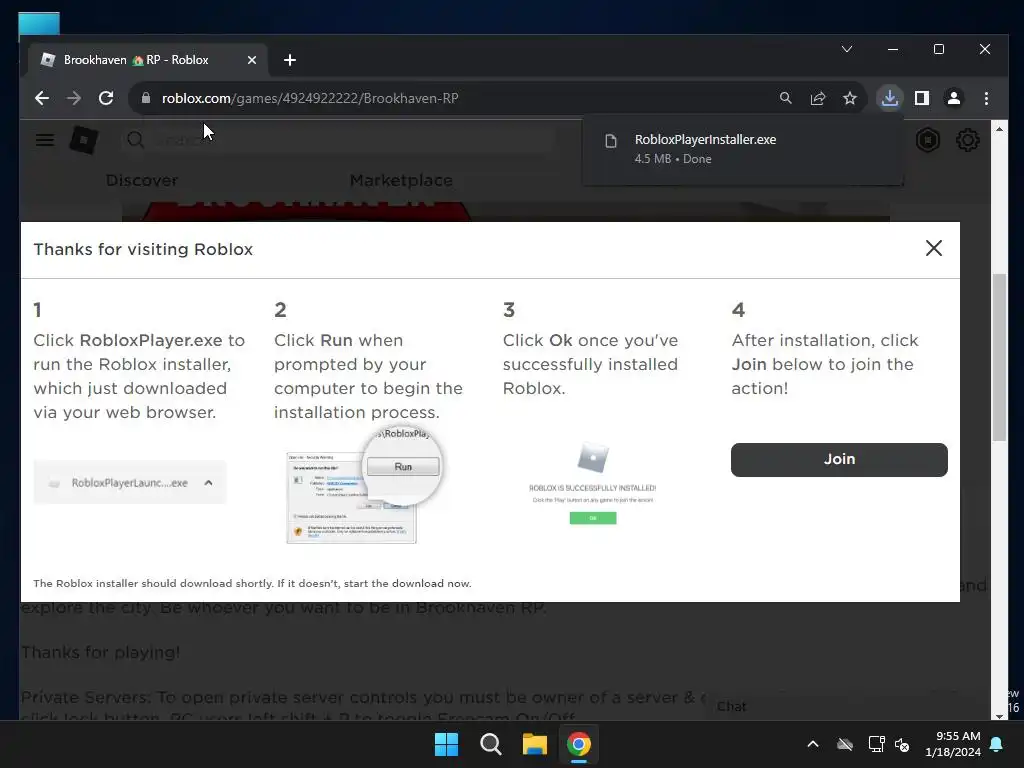The height and width of the screenshot is (768, 1024).
Task: Go back to previous page
Action: pyautogui.click(x=42, y=99)
